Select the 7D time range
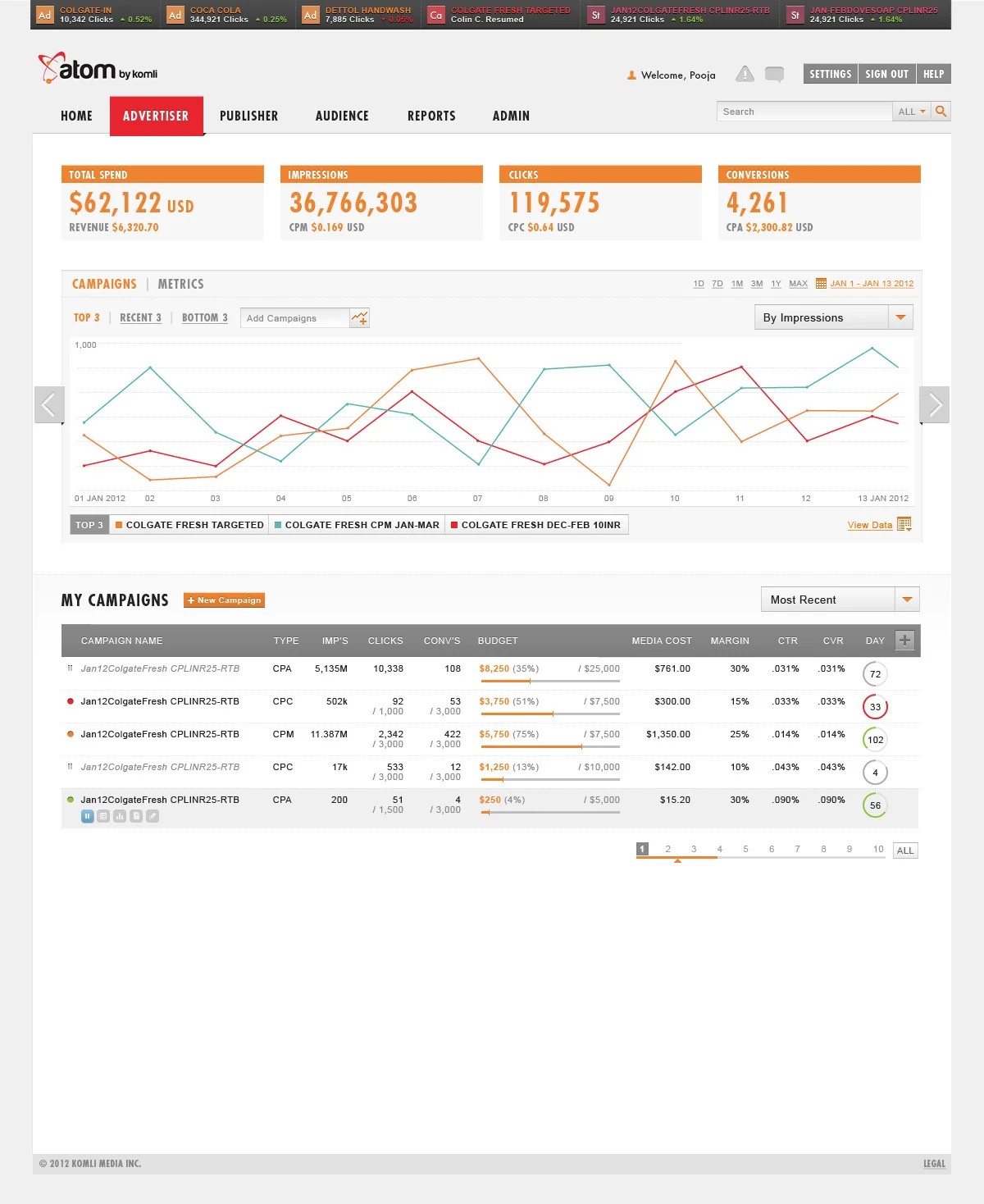 (717, 284)
